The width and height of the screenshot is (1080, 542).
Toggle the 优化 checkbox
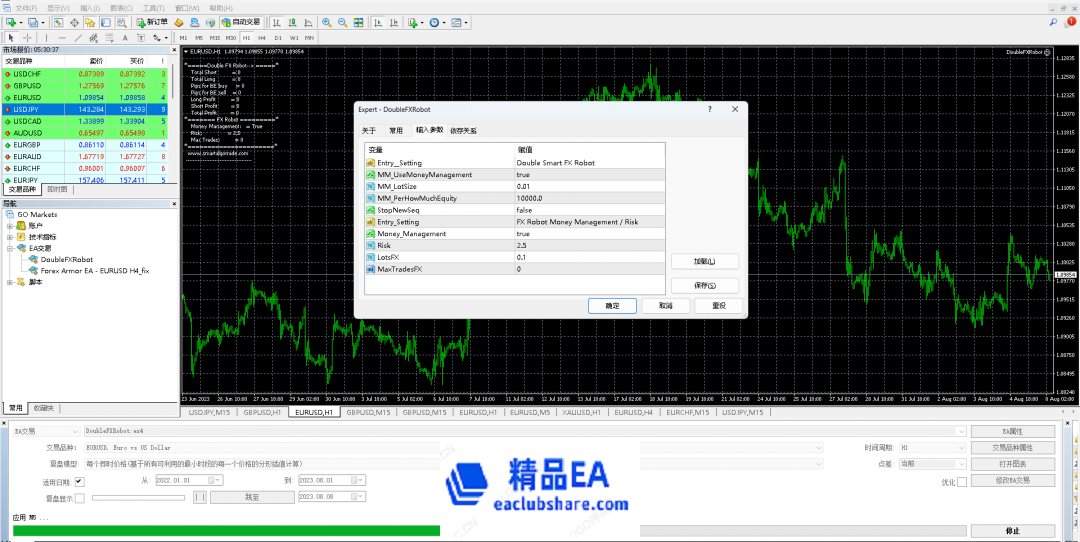(x=962, y=481)
